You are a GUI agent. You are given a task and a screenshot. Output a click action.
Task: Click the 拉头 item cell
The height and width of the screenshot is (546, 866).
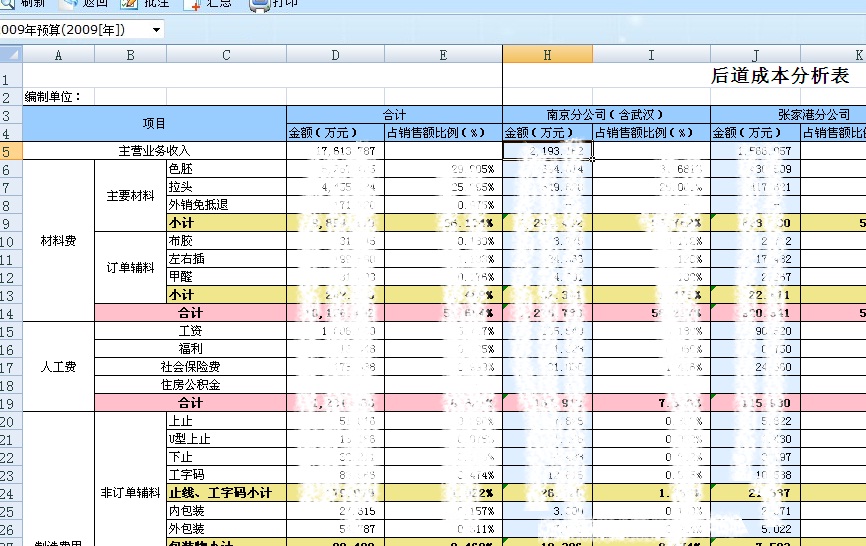click(226, 187)
